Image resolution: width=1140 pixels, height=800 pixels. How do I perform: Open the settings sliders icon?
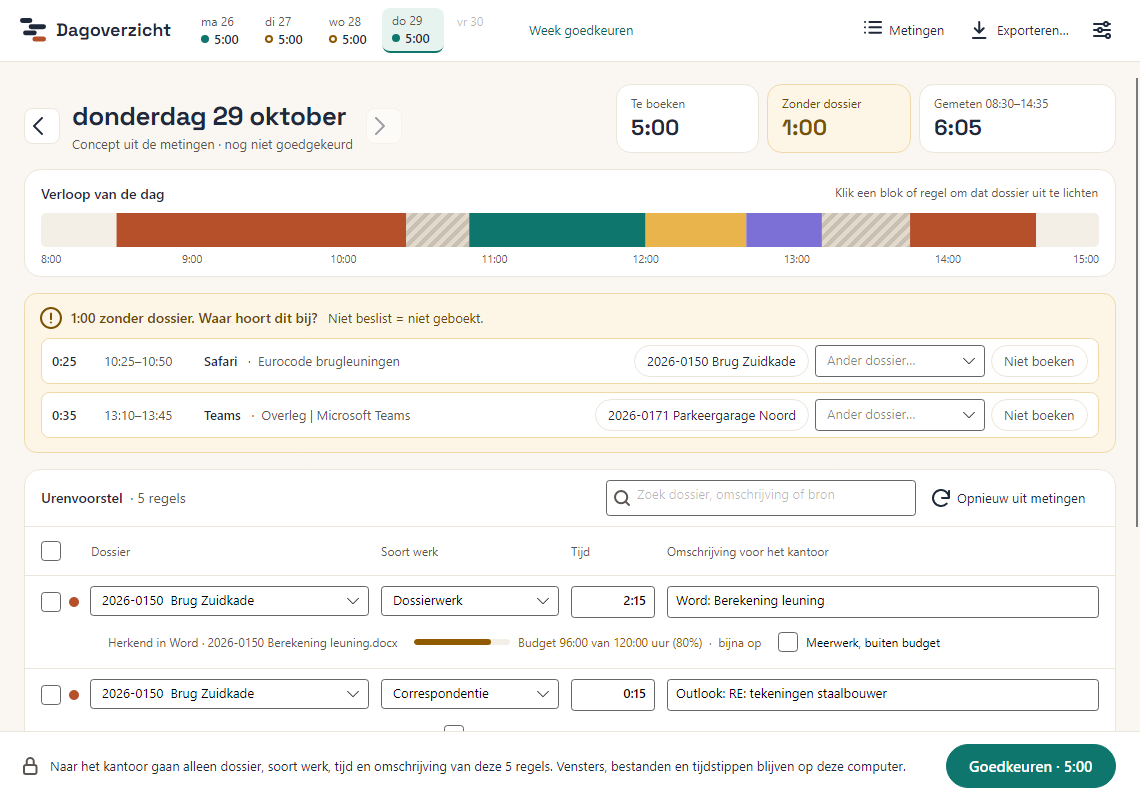coord(1101,30)
